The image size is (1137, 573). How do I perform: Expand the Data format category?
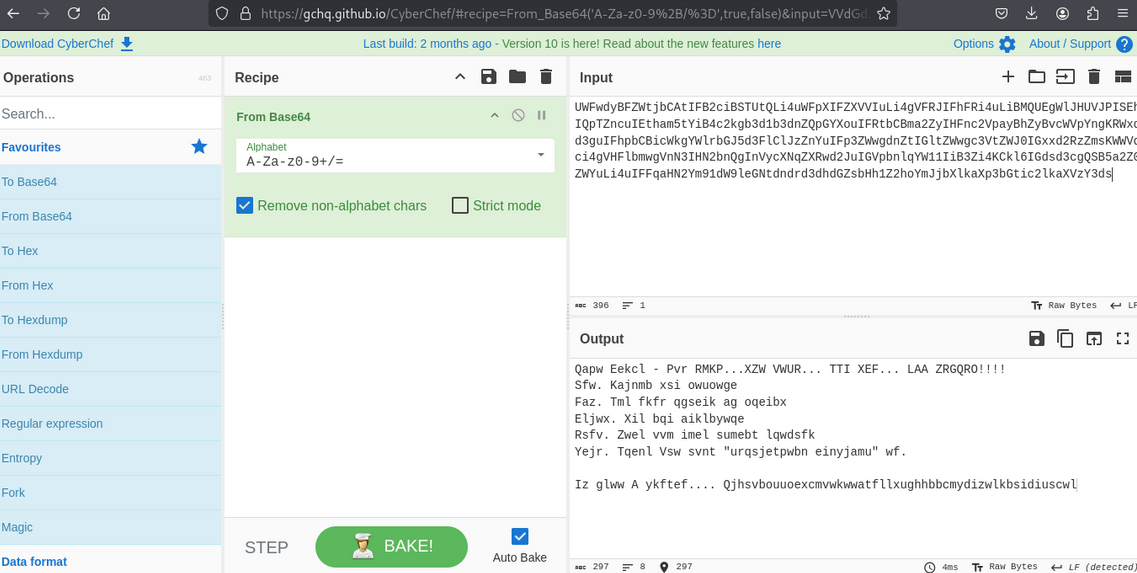pyautogui.click(x=34, y=561)
